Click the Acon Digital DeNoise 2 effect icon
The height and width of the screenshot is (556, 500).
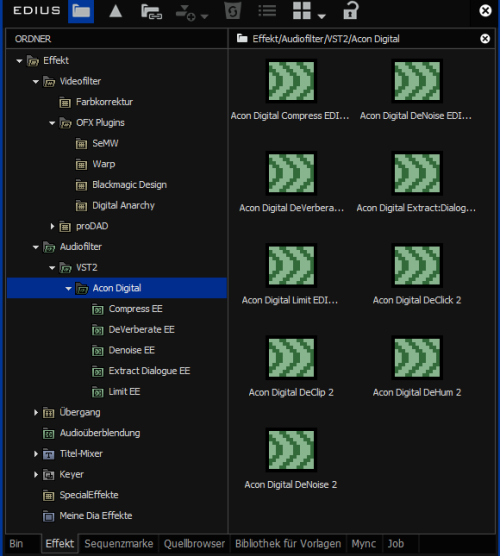(x=291, y=450)
